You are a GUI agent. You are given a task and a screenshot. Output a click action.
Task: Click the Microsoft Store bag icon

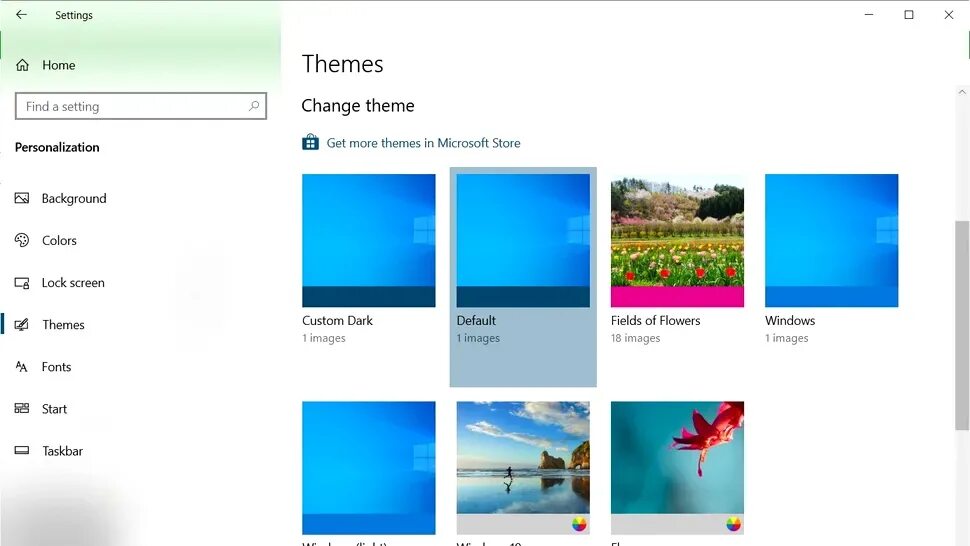coord(311,142)
